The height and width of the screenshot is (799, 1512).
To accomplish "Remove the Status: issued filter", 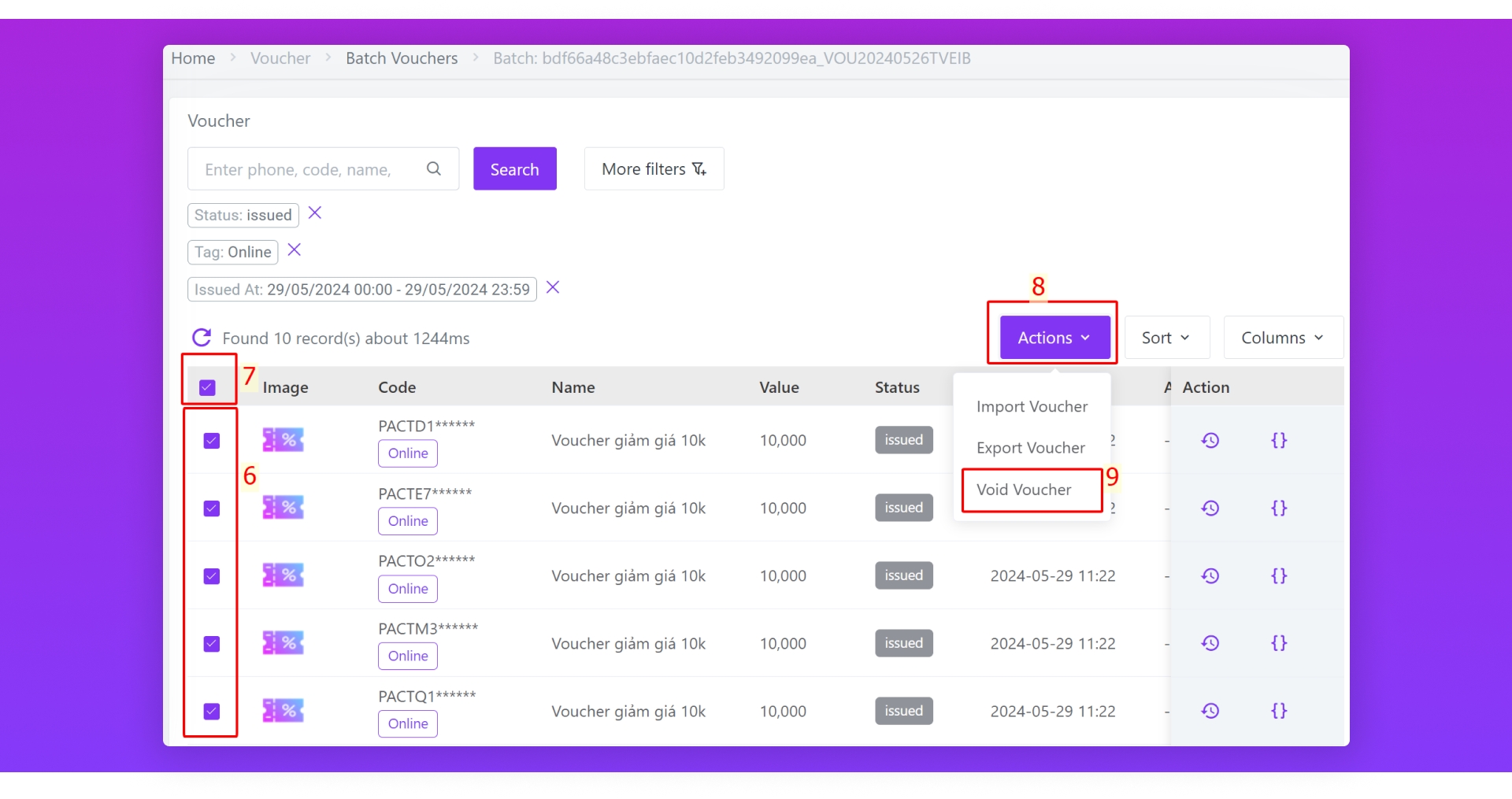I will click(315, 213).
